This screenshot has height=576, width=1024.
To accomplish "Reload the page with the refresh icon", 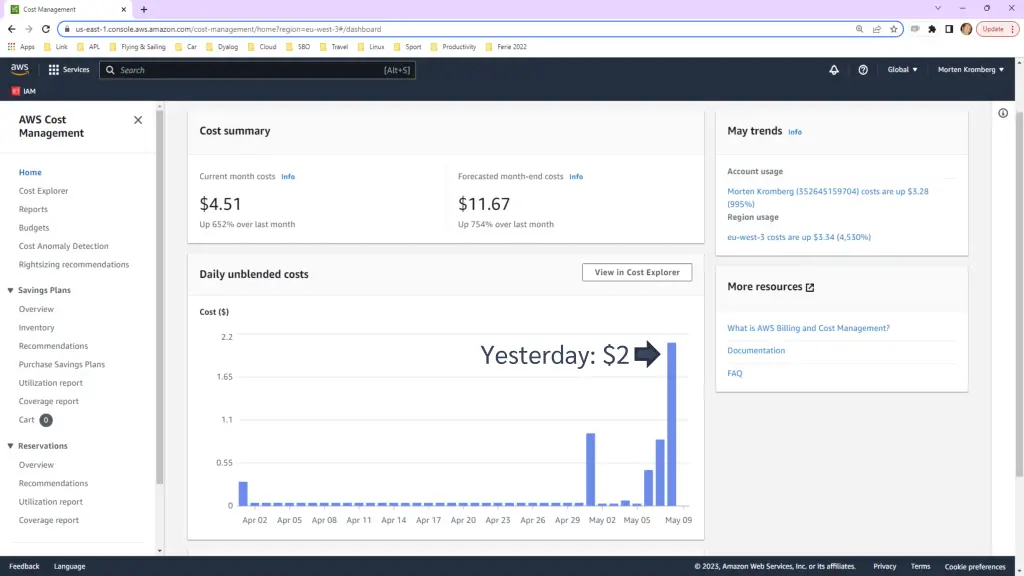I will pos(46,29).
